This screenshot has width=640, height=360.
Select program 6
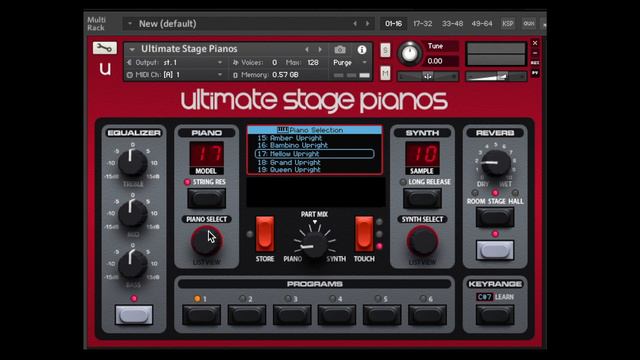427,315
